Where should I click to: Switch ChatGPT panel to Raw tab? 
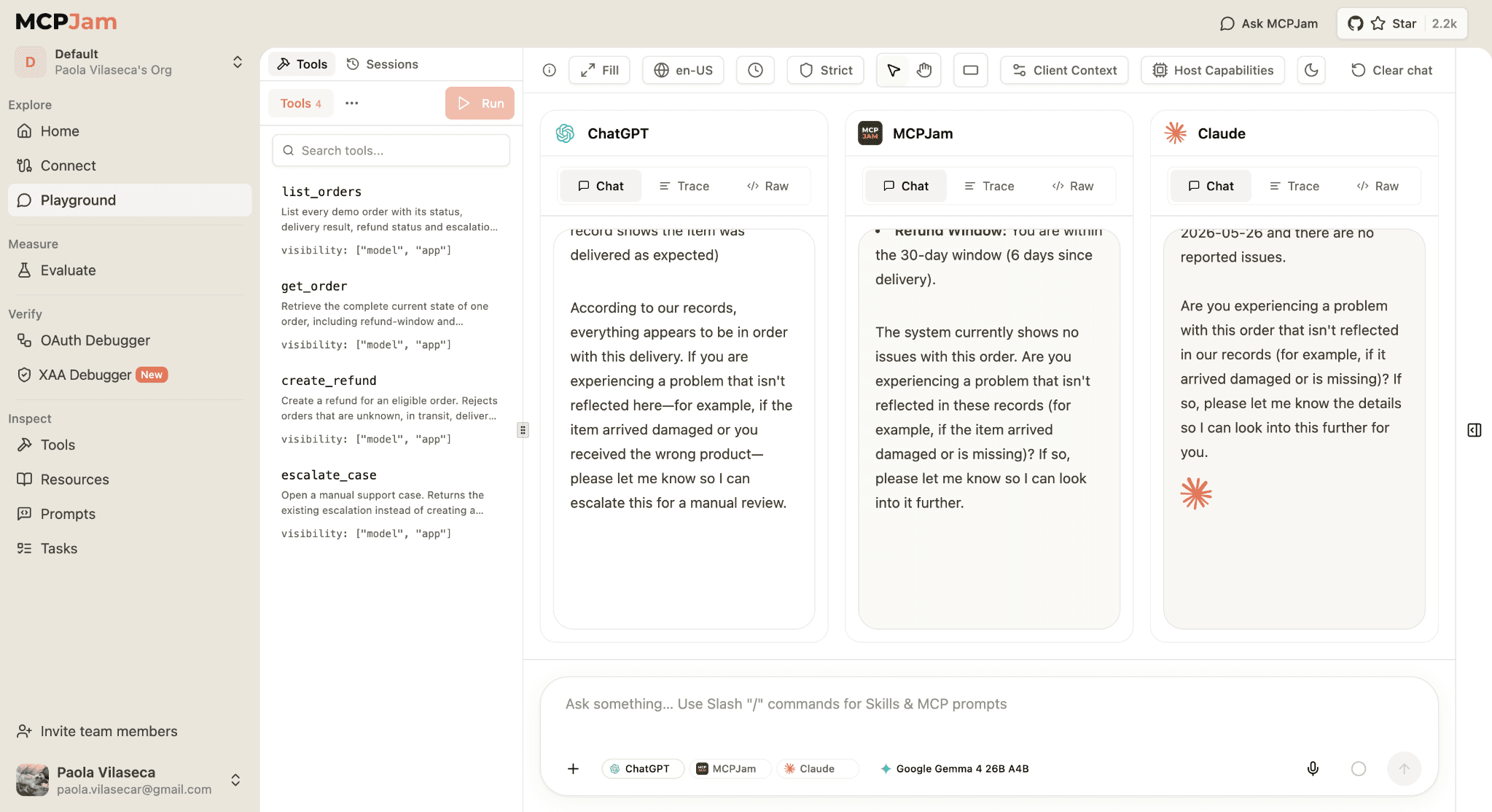click(768, 186)
